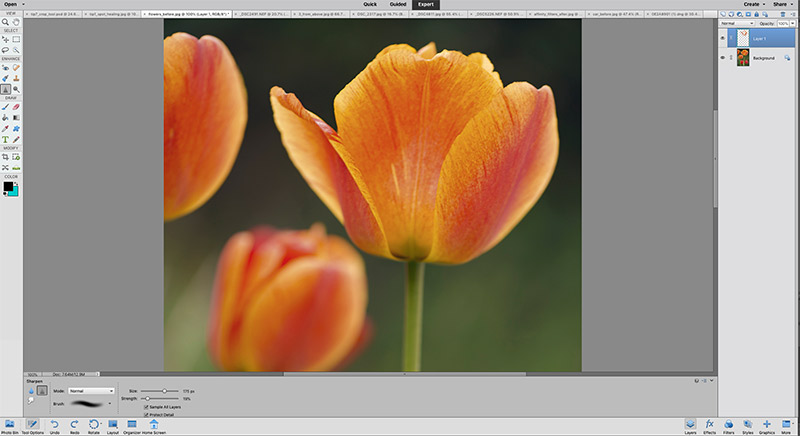Toggle the Layers panel button
Image resolution: width=800 pixels, height=436 pixels.
(x=690, y=426)
